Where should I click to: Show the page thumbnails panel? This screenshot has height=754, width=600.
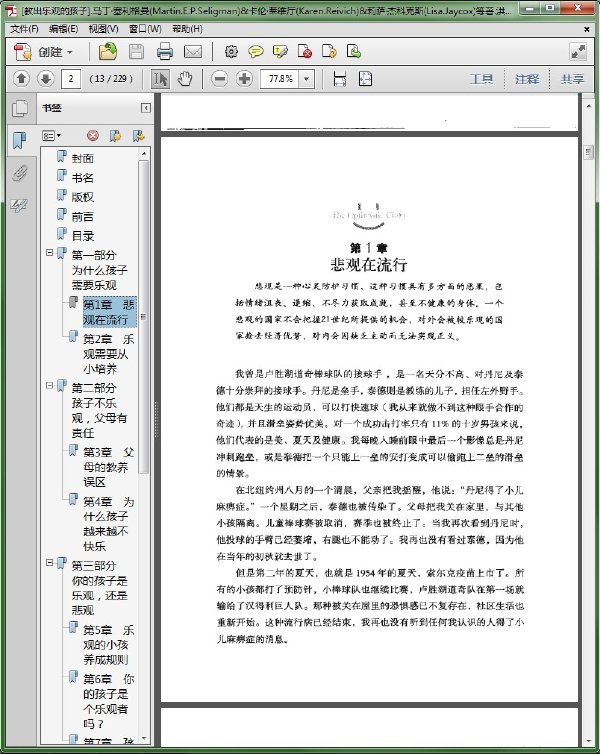tap(20, 108)
